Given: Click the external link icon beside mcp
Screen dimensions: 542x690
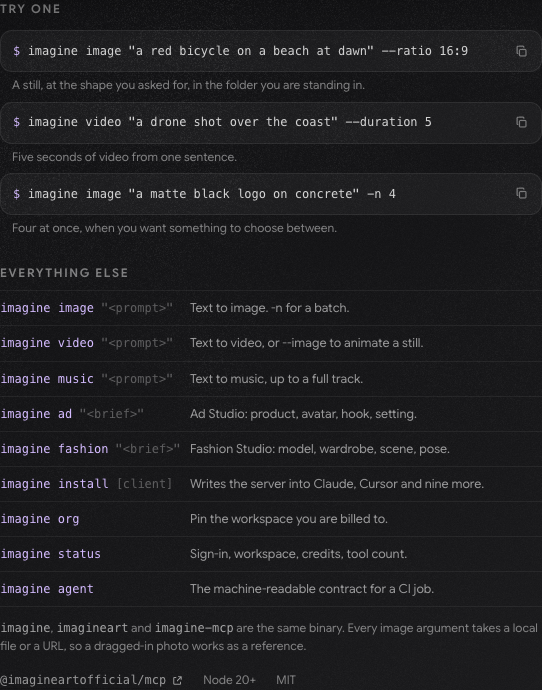Looking at the screenshot, I should pos(177,680).
